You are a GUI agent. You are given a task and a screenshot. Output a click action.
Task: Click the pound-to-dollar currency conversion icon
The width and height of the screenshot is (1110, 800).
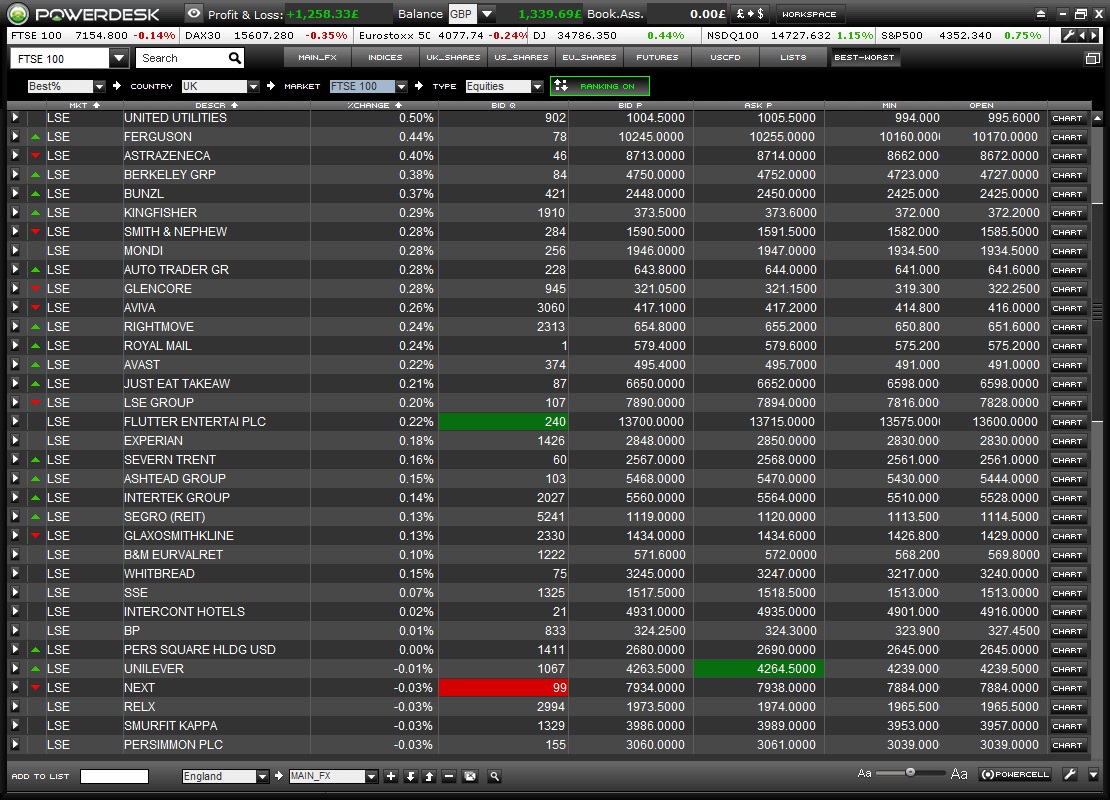click(750, 13)
